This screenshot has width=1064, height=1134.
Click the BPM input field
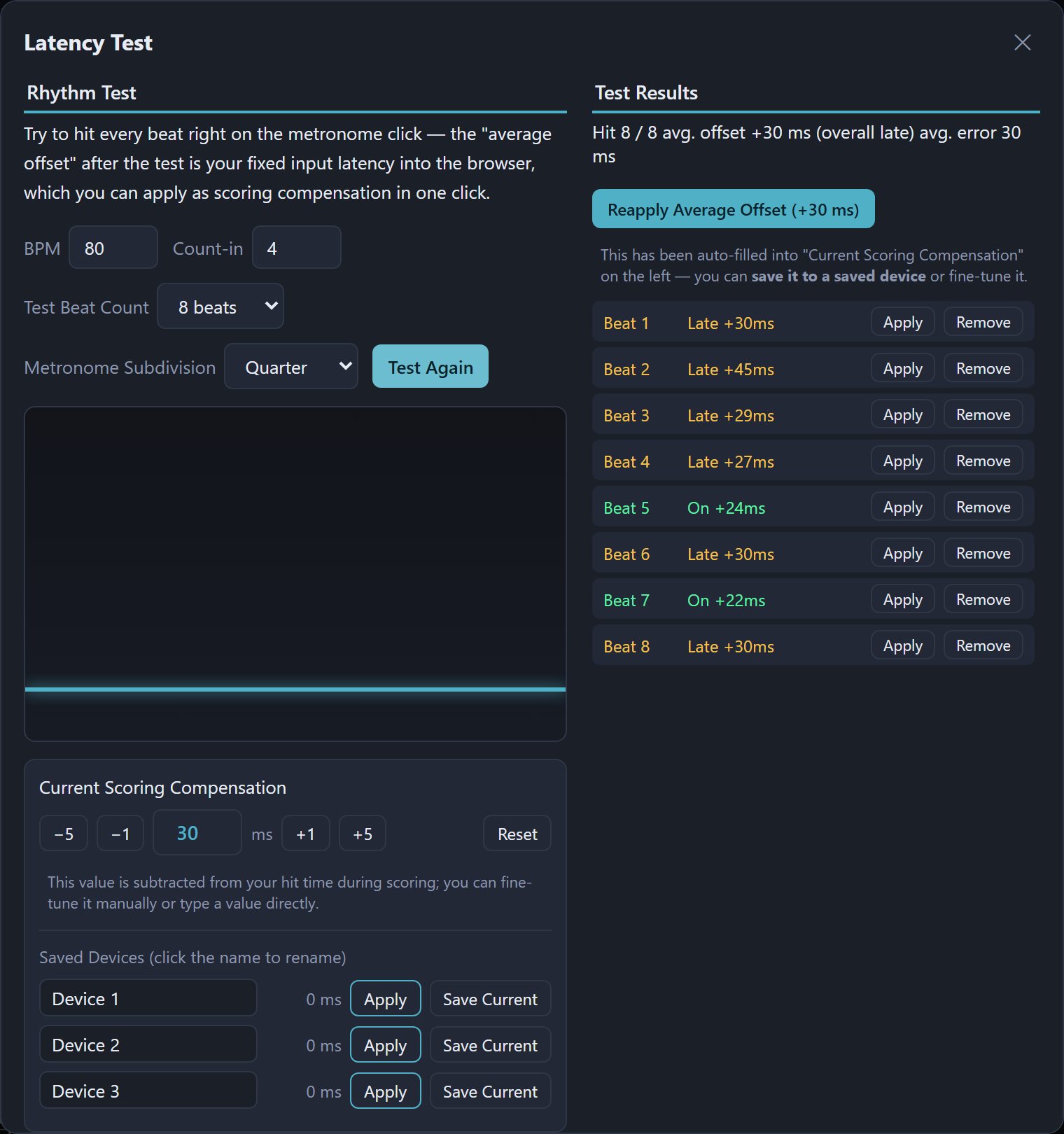click(113, 247)
